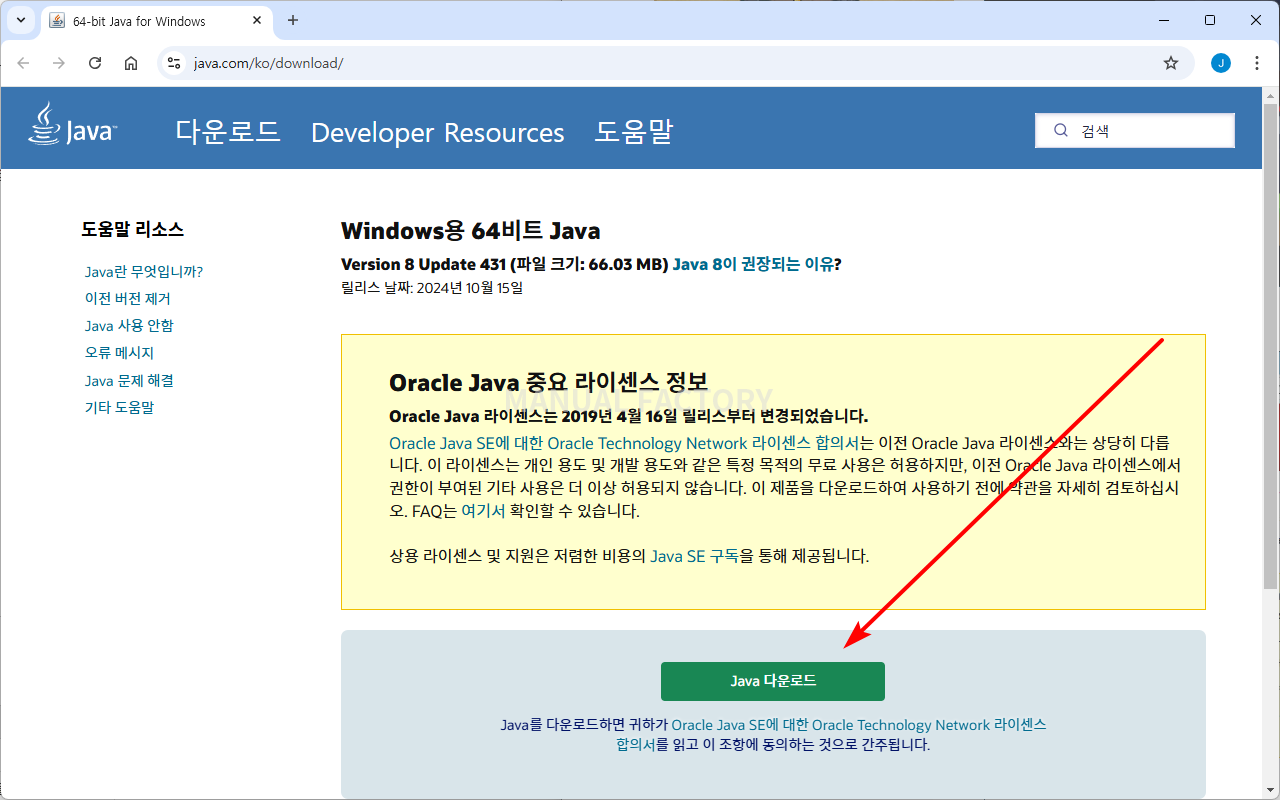The height and width of the screenshot is (800, 1280).
Task: Open Oracle Technology Network 라이센스 합의서 link in yellow box
Action: [625, 443]
